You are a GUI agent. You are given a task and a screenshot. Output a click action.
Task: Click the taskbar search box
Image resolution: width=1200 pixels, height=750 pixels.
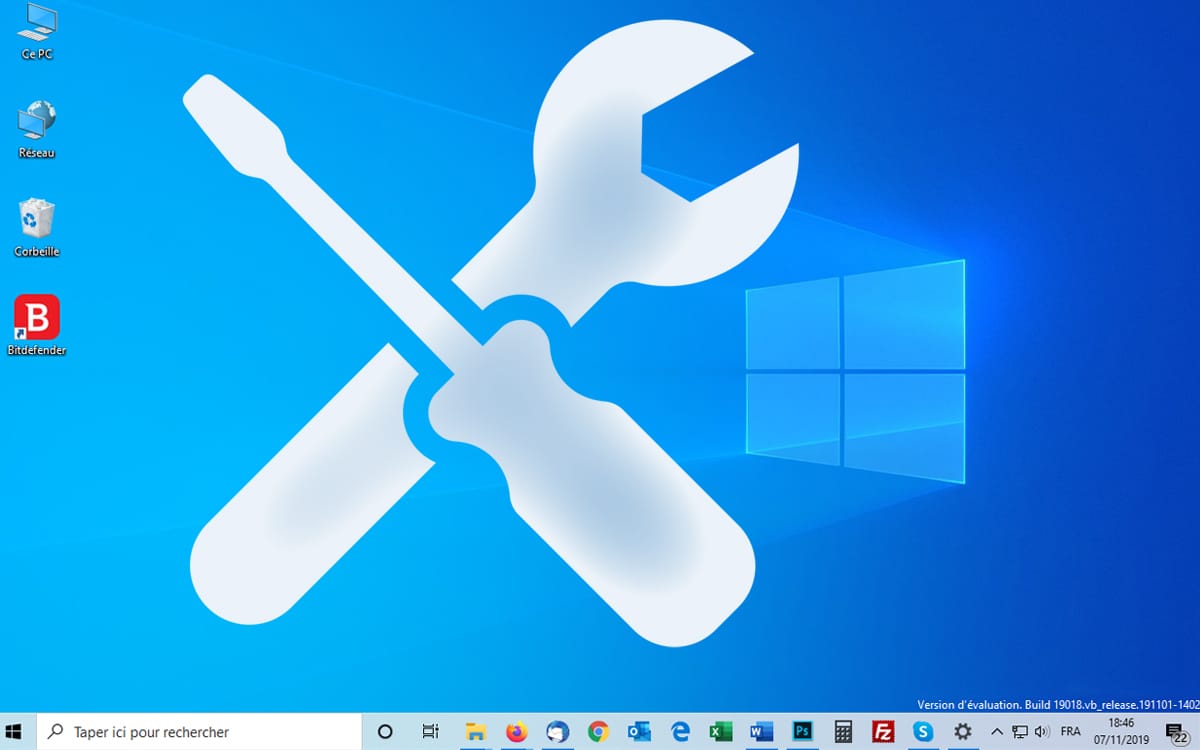tap(199, 732)
